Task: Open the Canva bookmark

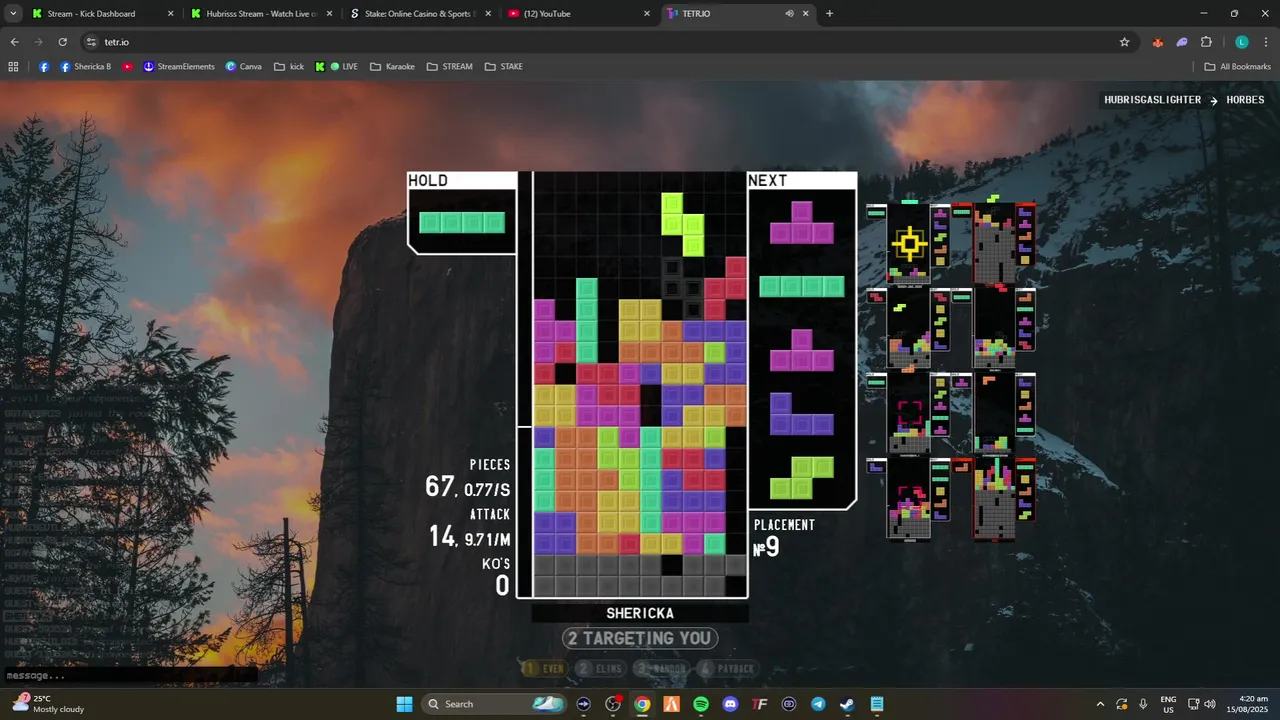Action: point(244,67)
